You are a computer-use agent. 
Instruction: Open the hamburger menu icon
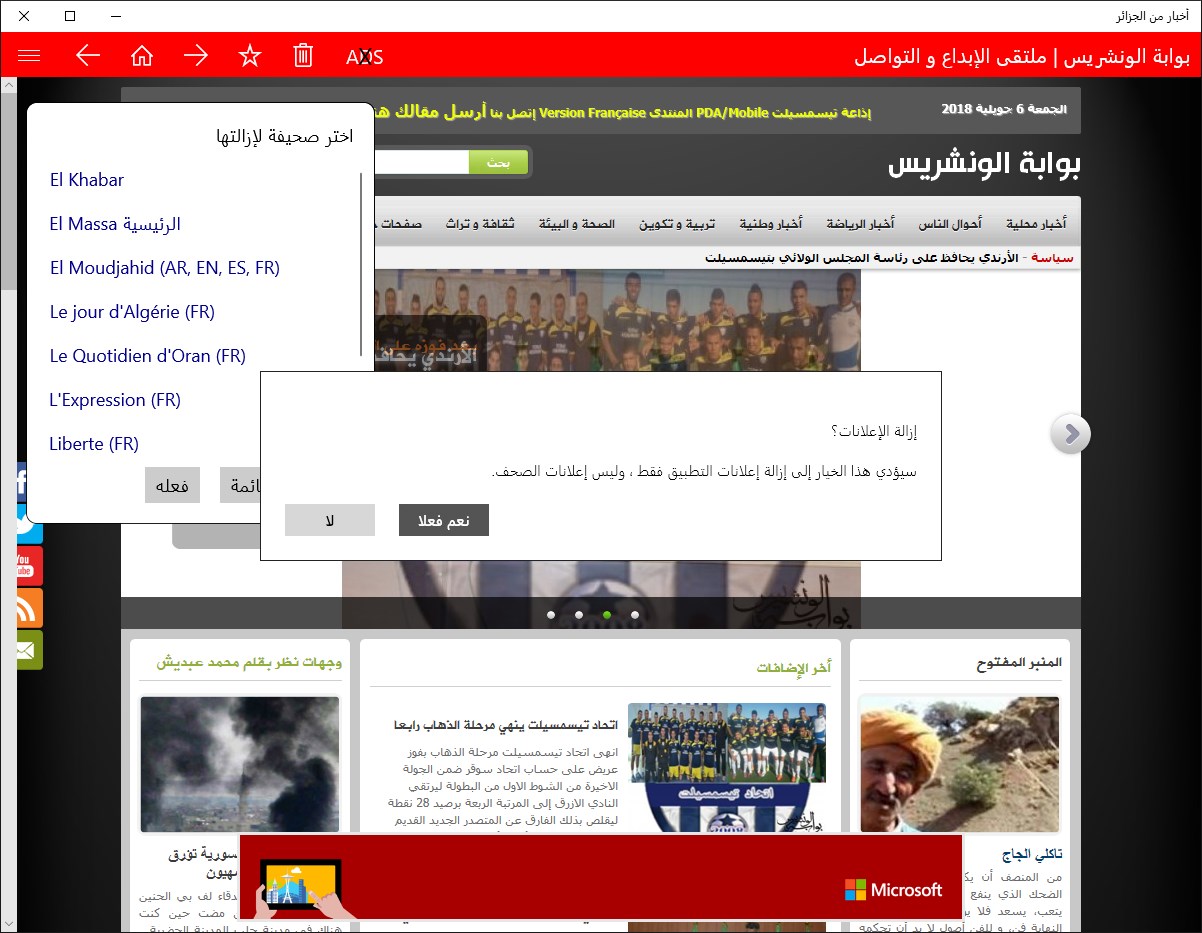click(29, 56)
